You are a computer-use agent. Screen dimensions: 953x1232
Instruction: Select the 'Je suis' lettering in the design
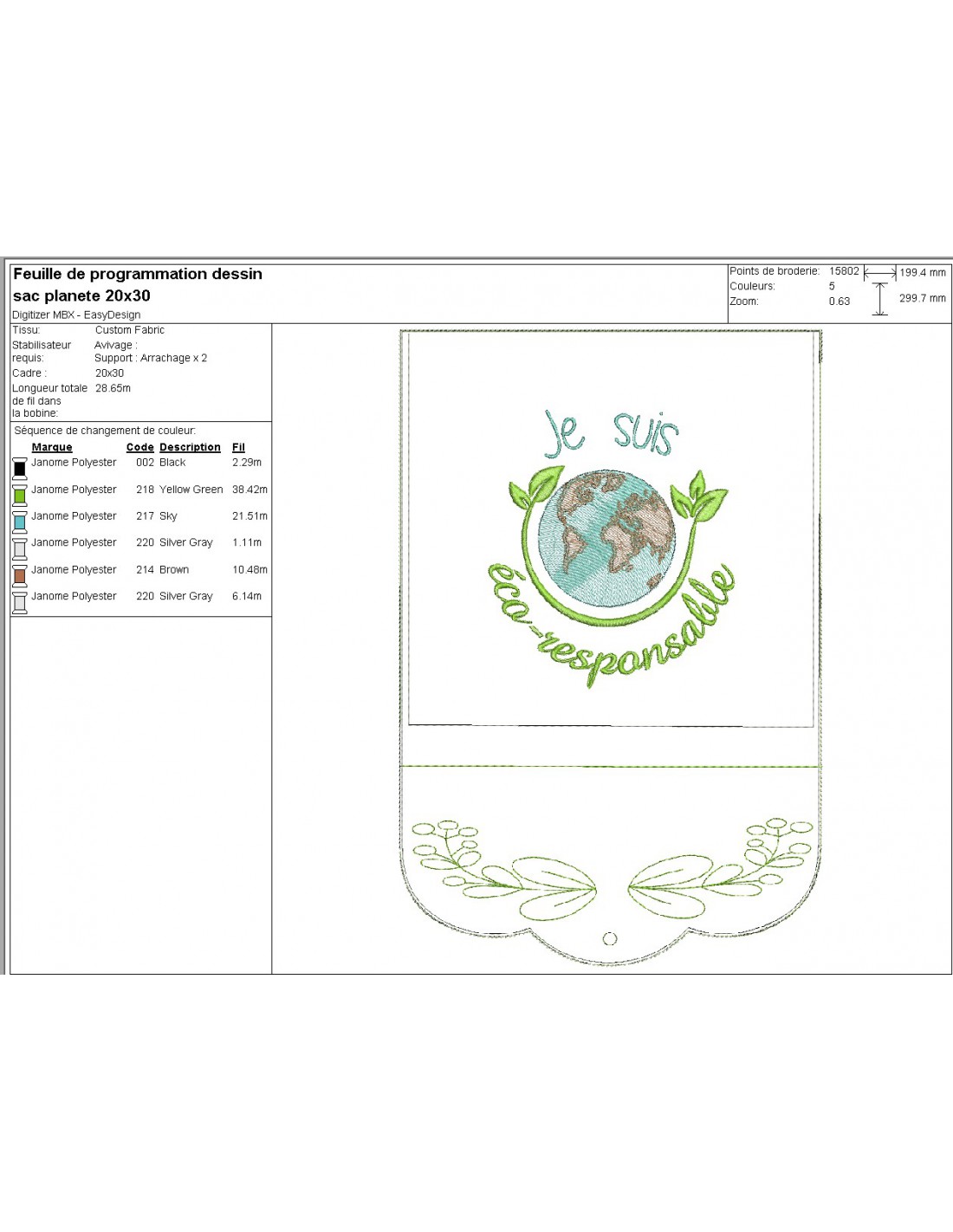pos(611,433)
